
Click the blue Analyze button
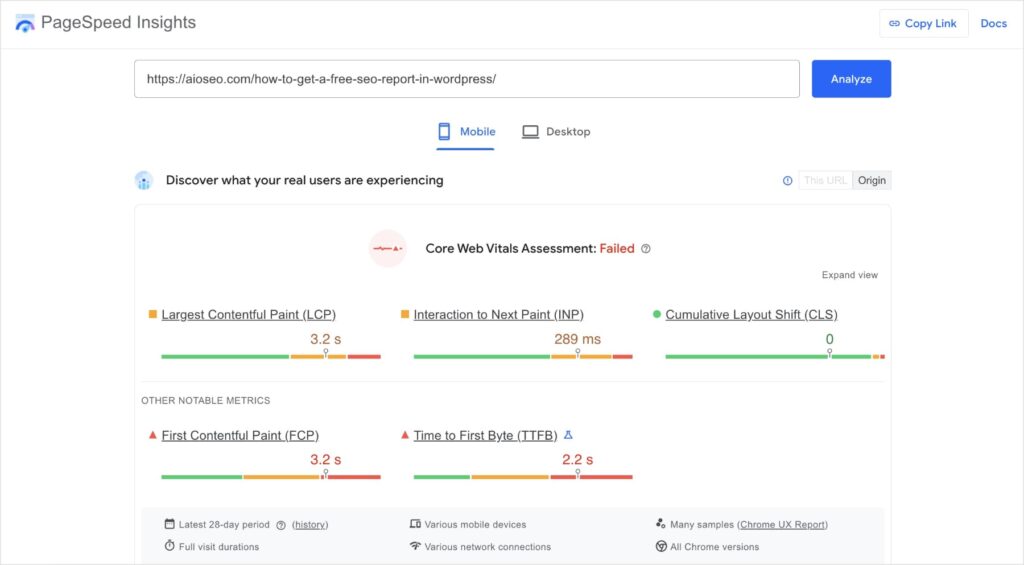pyautogui.click(x=851, y=79)
